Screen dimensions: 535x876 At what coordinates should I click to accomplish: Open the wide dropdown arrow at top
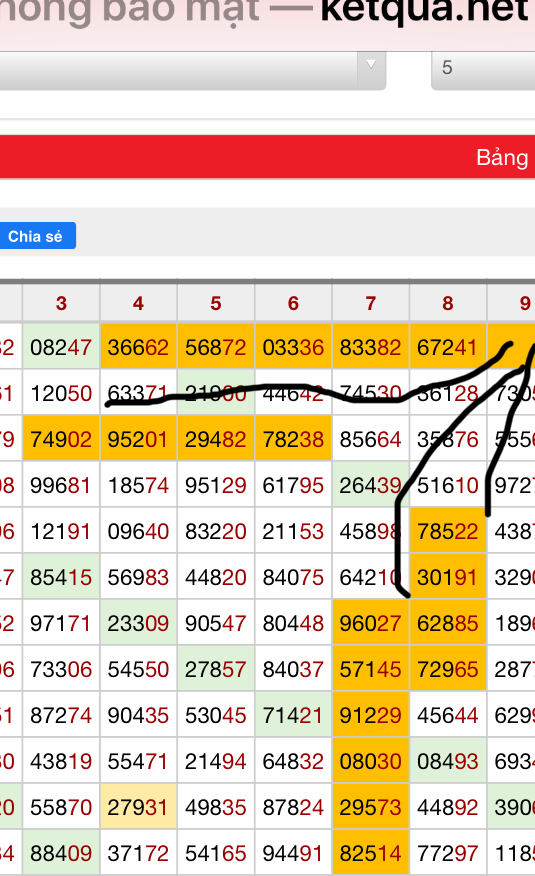pyautogui.click(x=371, y=69)
